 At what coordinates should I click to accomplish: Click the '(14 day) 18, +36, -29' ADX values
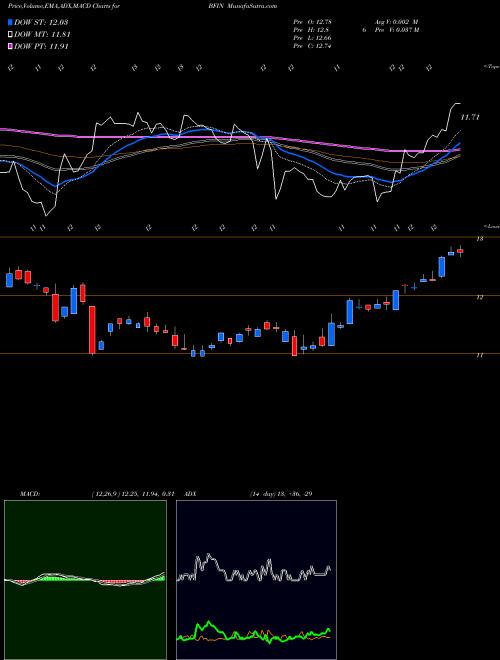281,494
